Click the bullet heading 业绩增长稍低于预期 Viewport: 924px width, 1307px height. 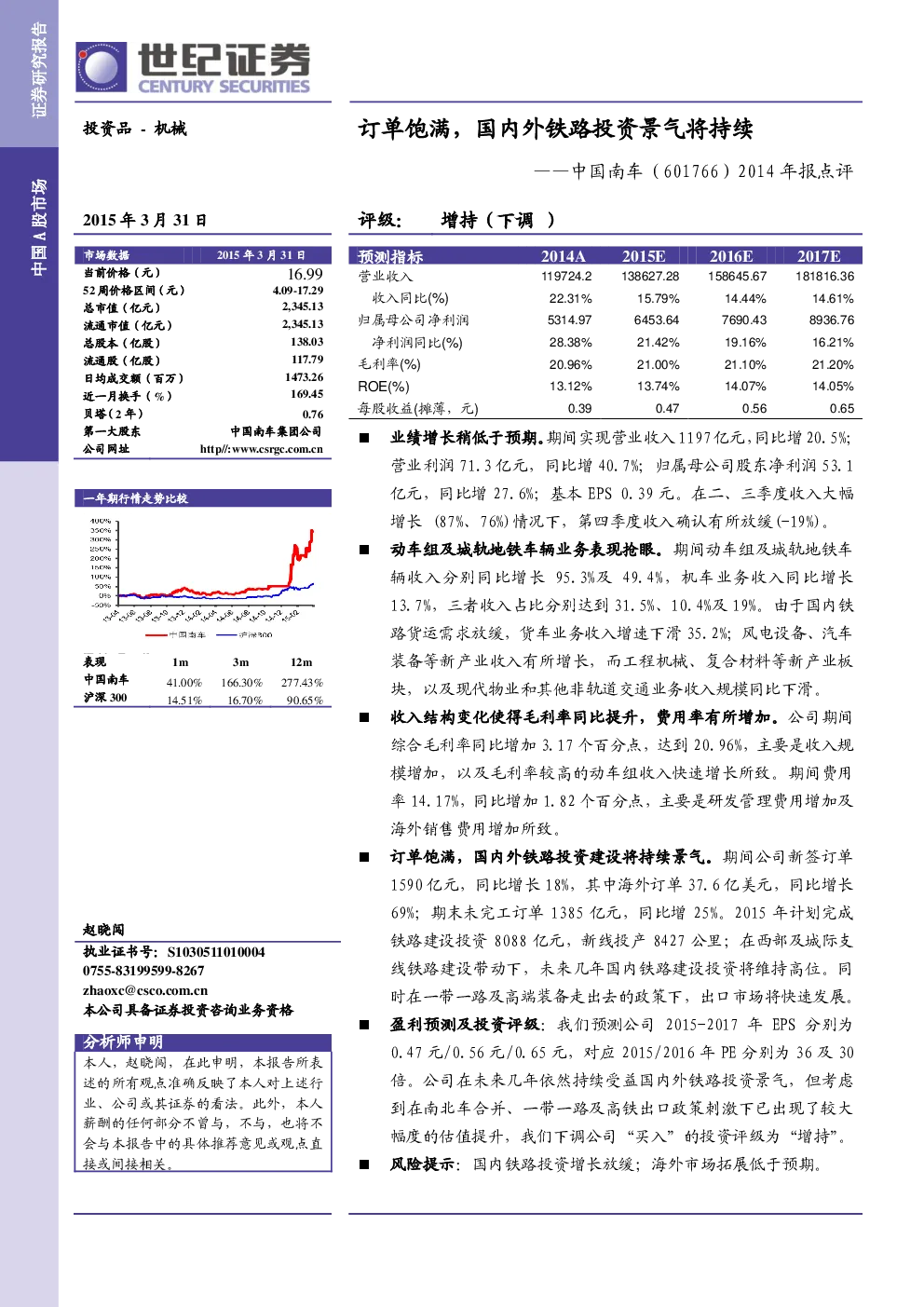[x=467, y=438]
